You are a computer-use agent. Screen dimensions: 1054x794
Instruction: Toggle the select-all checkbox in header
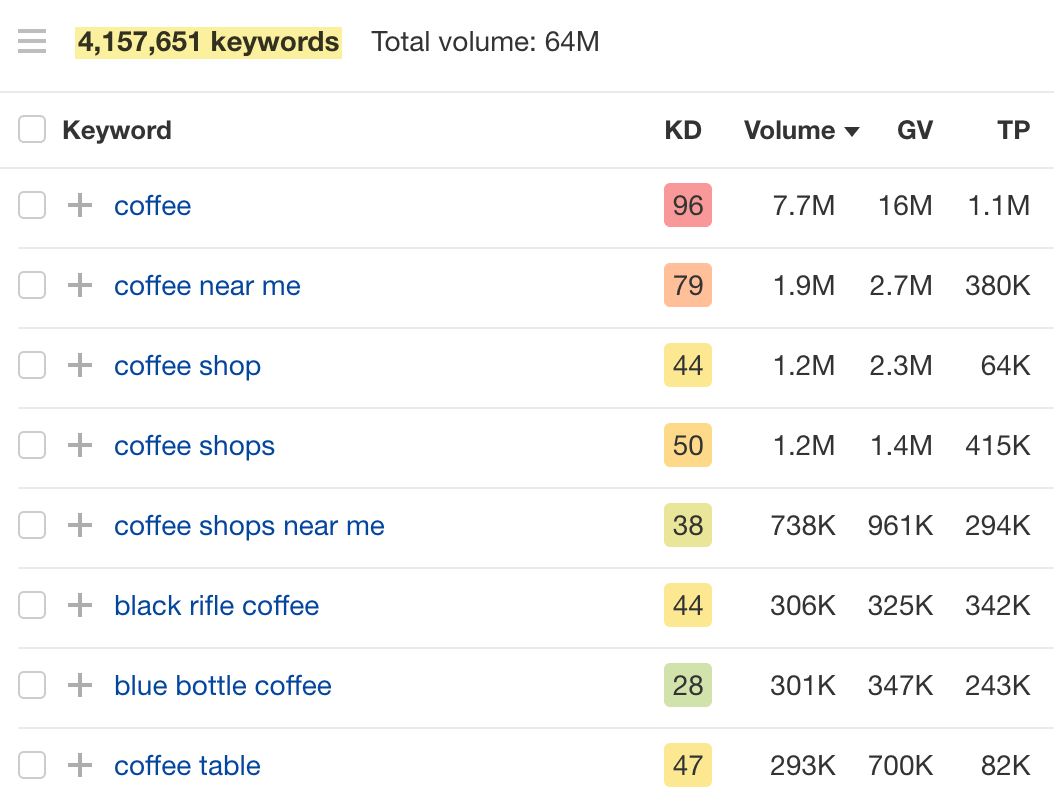tap(32, 130)
